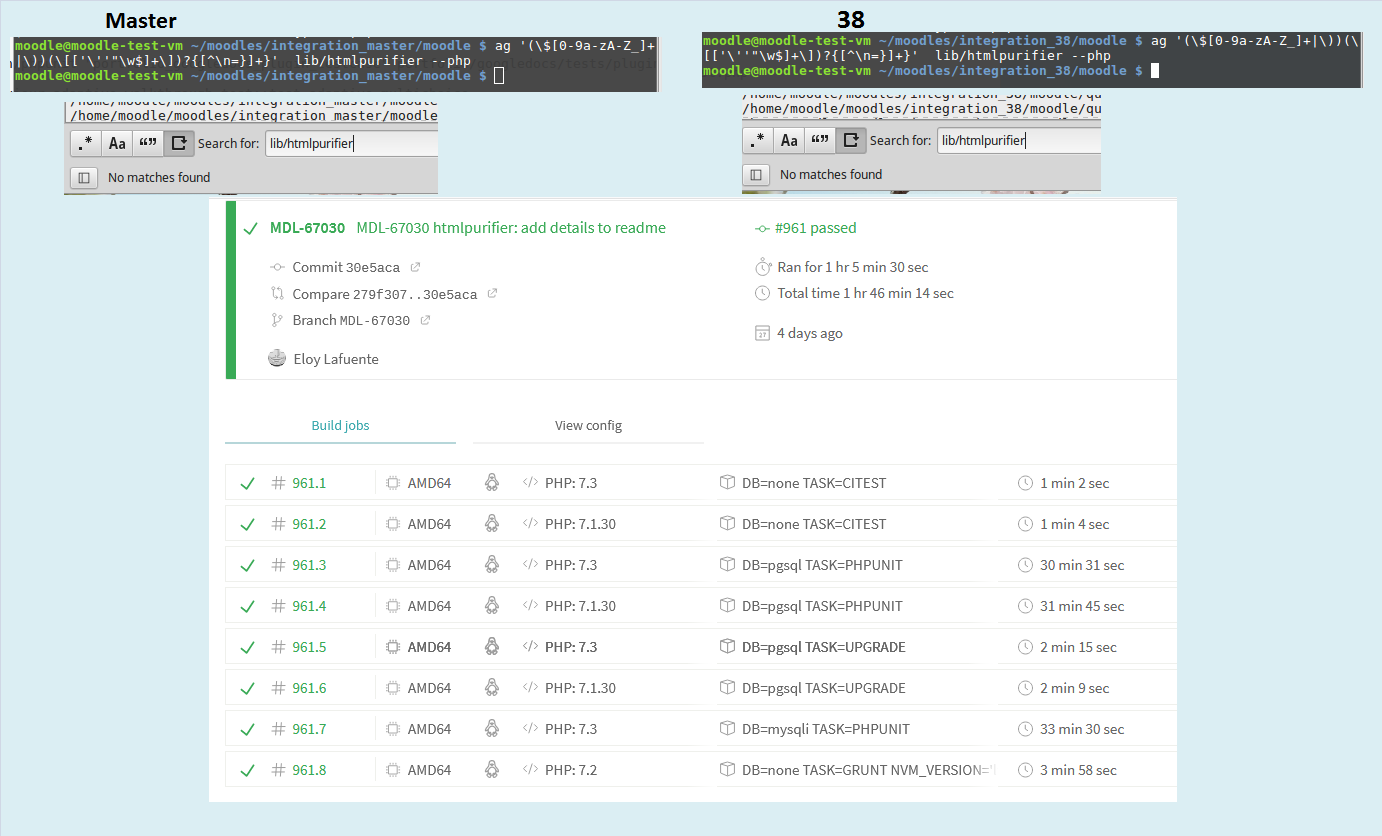This screenshot has width=1382, height=836.
Task: Switch to the Build jobs tab
Action: click(340, 425)
